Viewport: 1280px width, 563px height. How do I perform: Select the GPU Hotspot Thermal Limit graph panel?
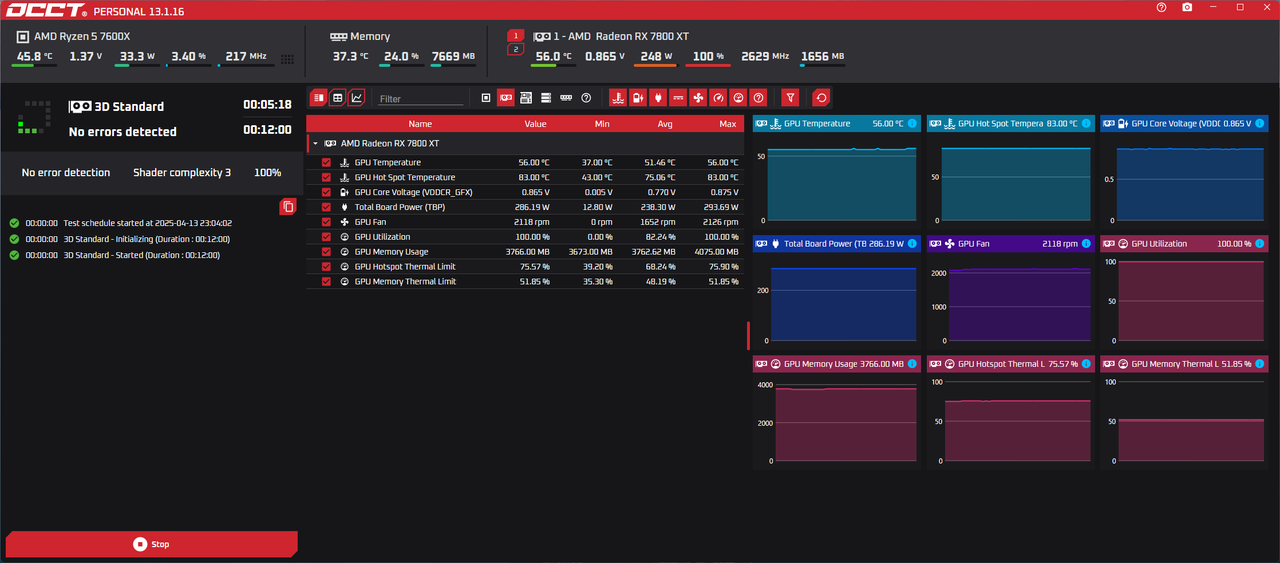tap(1010, 413)
